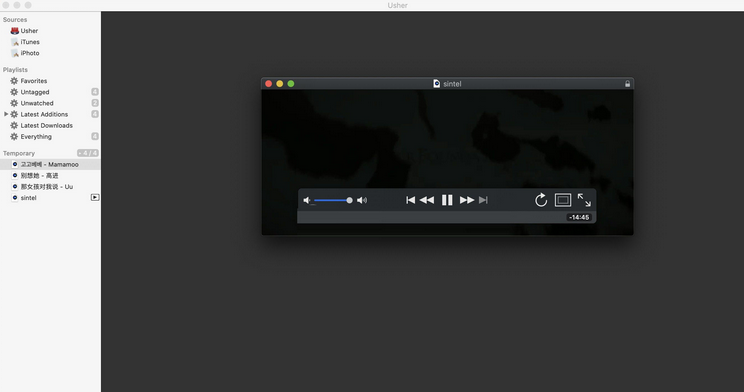Click the Favorites gear icon

click(14, 81)
